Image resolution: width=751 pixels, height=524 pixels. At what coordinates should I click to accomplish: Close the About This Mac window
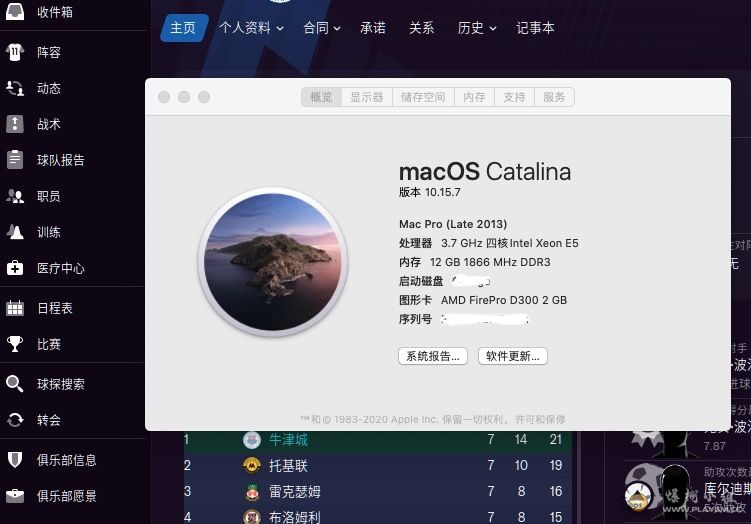(x=164, y=97)
